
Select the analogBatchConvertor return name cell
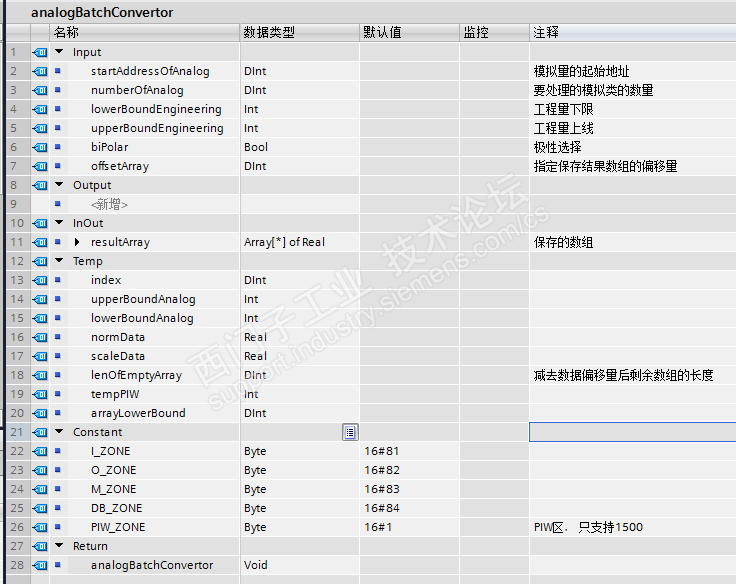pos(153,565)
